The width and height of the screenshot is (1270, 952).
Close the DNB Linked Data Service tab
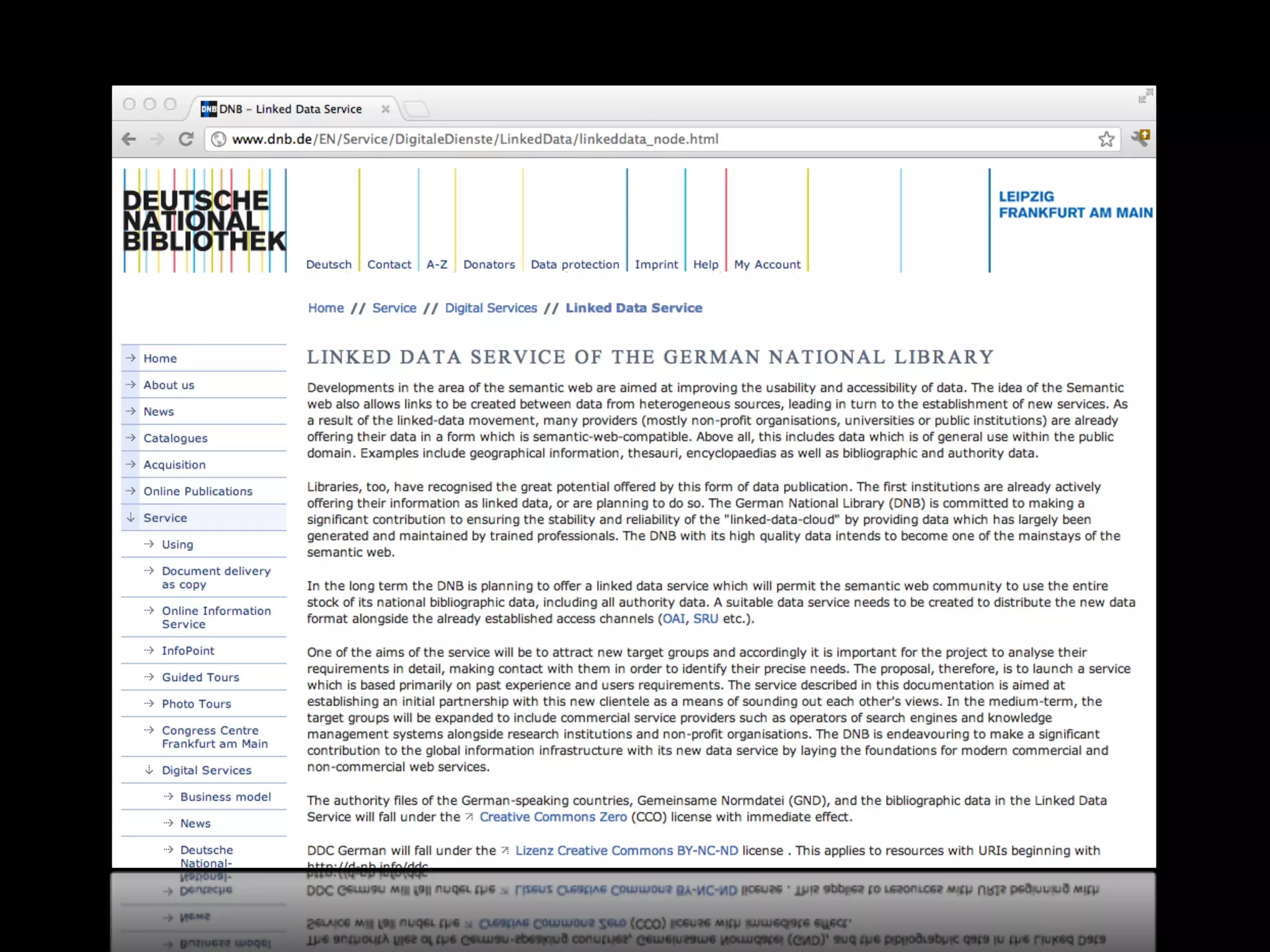385,109
